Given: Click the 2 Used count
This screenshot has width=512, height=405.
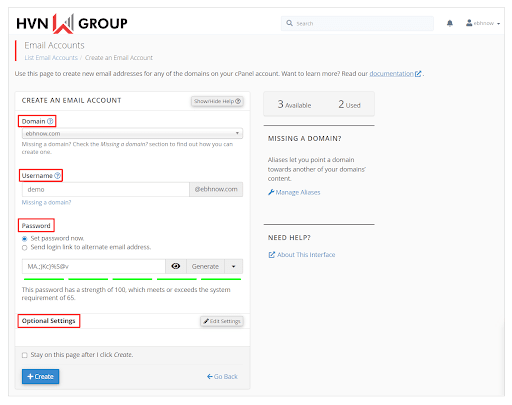Looking at the screenshot, I should click(x=349, y=104).
